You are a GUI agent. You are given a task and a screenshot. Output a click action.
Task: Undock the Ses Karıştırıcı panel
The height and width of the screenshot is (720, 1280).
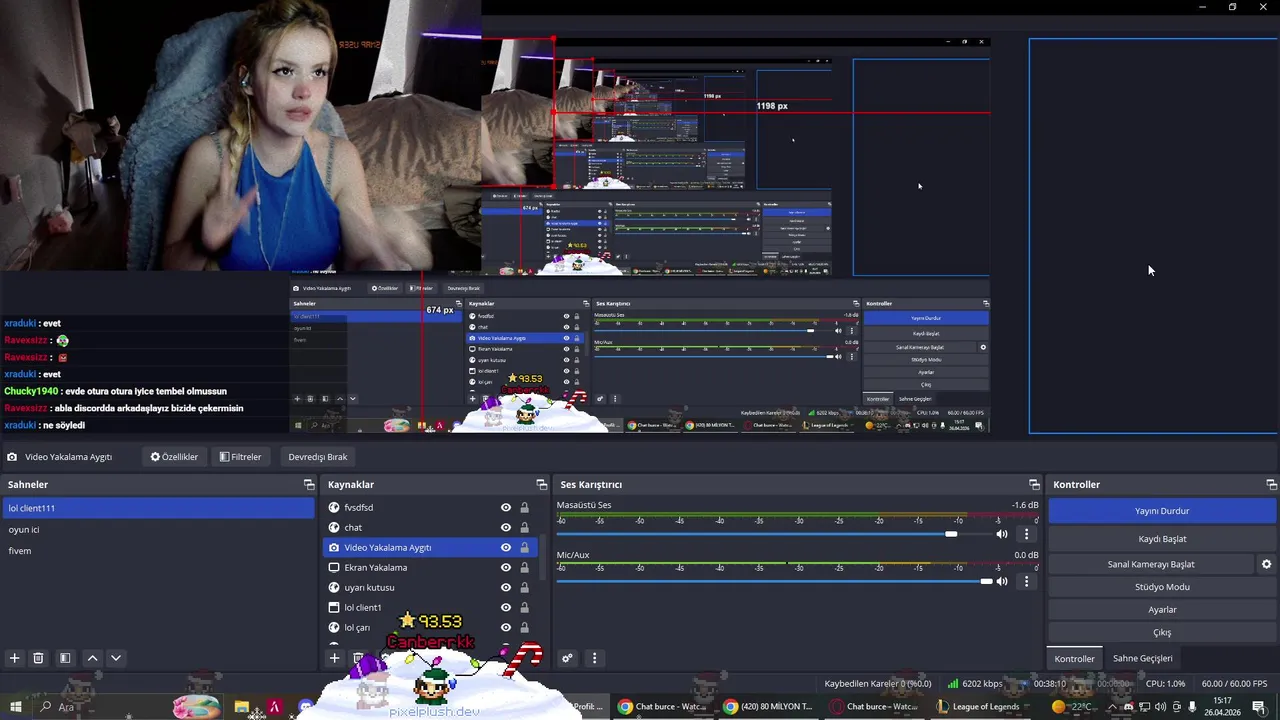[x=1034, y=484]
